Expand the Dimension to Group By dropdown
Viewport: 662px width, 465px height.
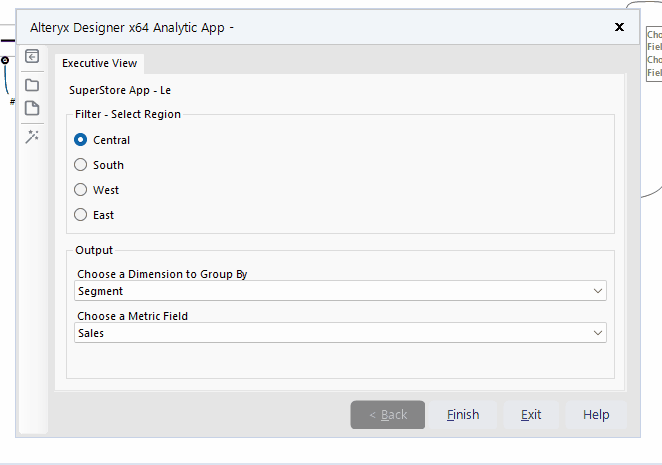coord(598,291)
